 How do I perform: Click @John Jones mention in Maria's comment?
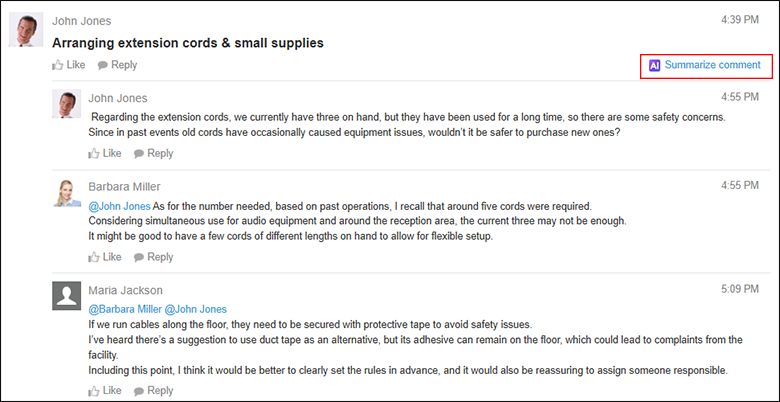(195, 309)
